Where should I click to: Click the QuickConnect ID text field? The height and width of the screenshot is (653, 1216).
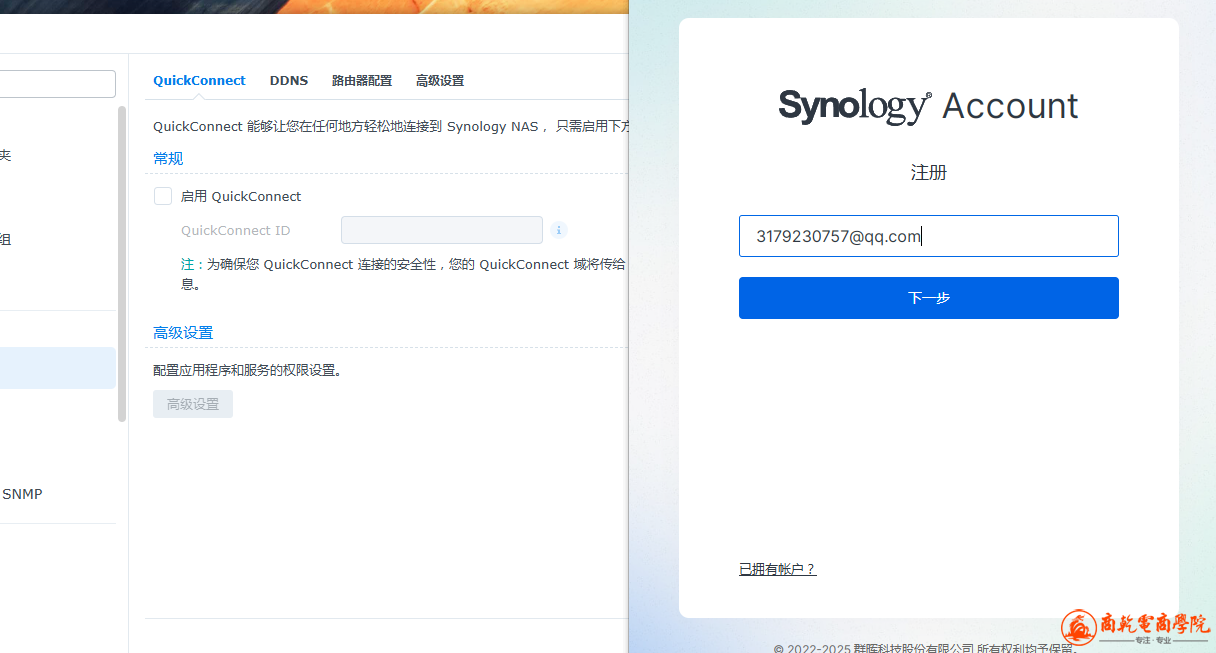point(441,230)
